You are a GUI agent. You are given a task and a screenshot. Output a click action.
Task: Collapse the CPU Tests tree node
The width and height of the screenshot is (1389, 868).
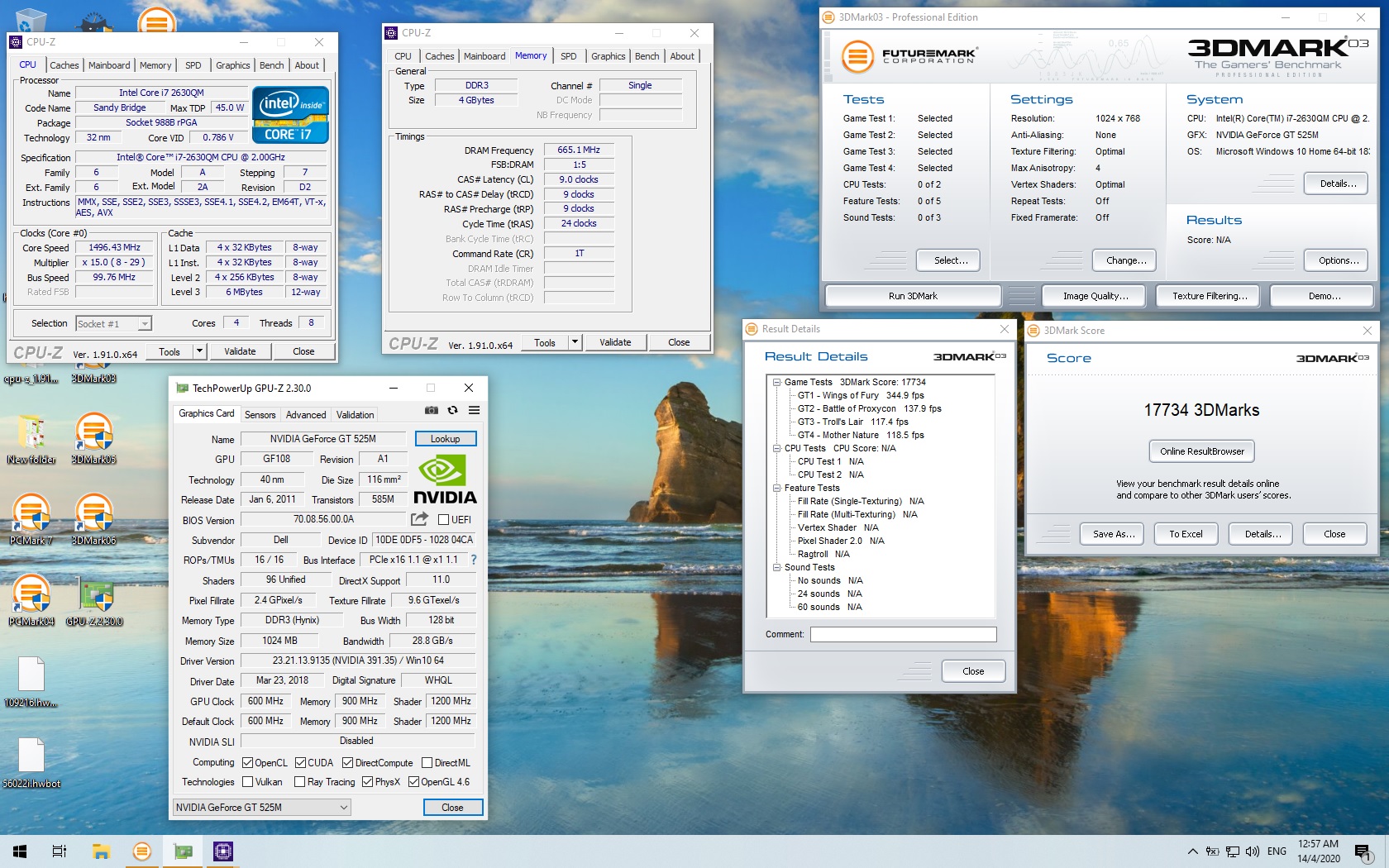(x=777, y=448)
